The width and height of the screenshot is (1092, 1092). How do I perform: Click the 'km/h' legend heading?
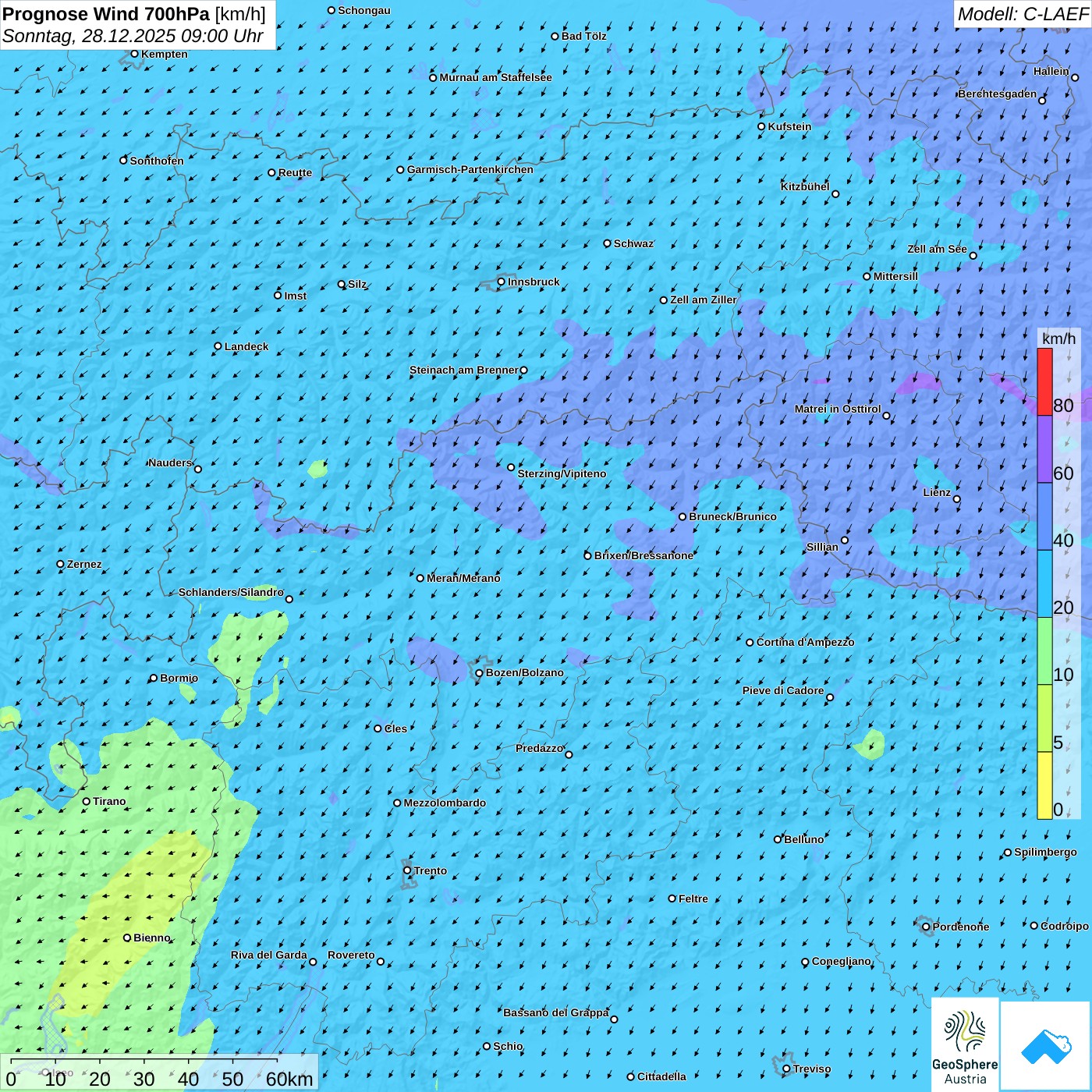pos(1059,338)
